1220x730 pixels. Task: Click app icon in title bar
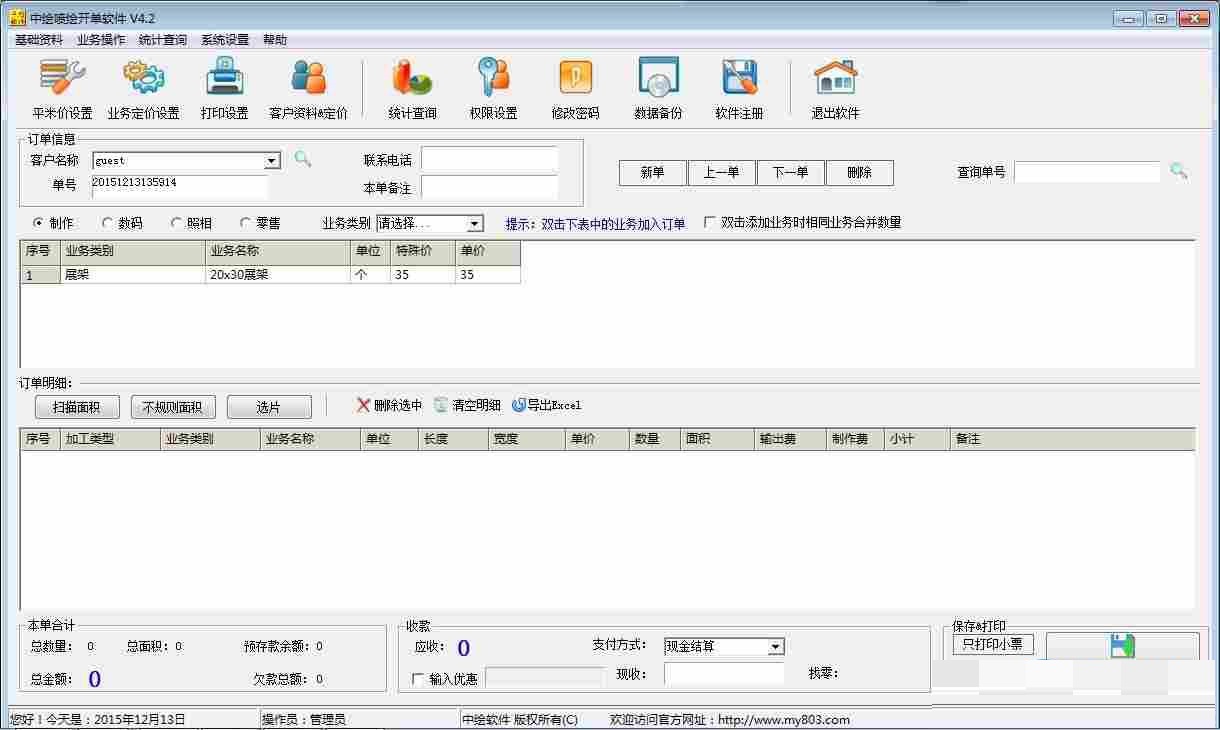(x=17, y=17)
